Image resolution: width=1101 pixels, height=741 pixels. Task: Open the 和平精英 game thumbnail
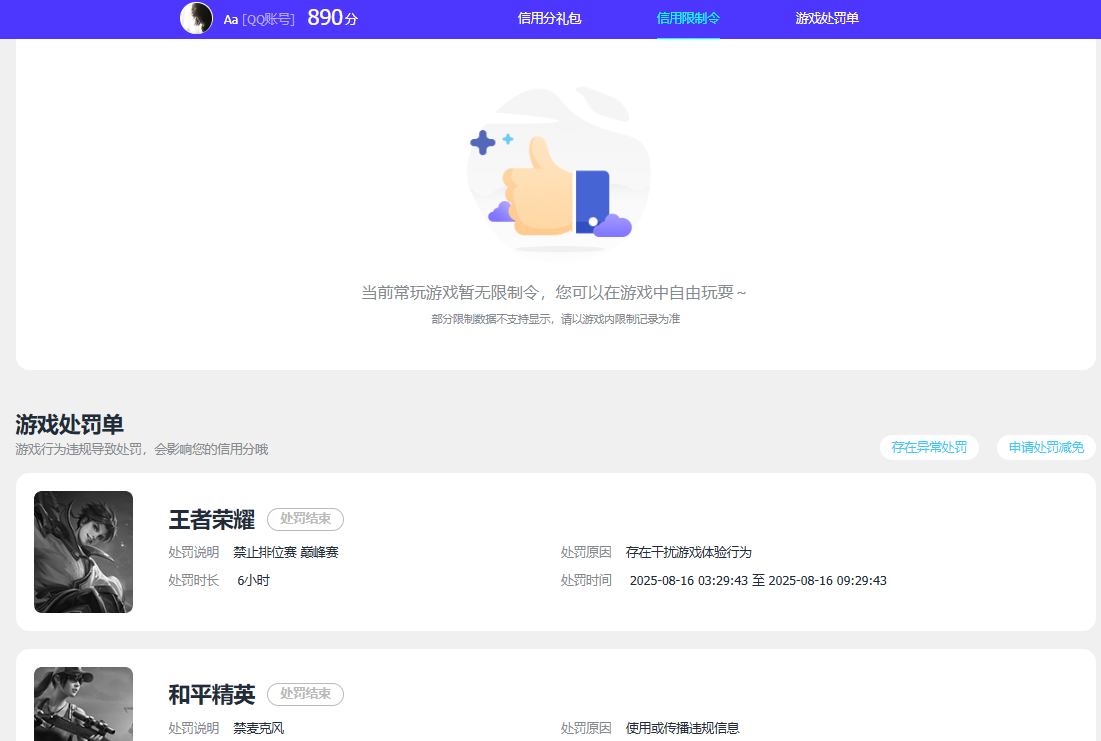click(84, 704)
